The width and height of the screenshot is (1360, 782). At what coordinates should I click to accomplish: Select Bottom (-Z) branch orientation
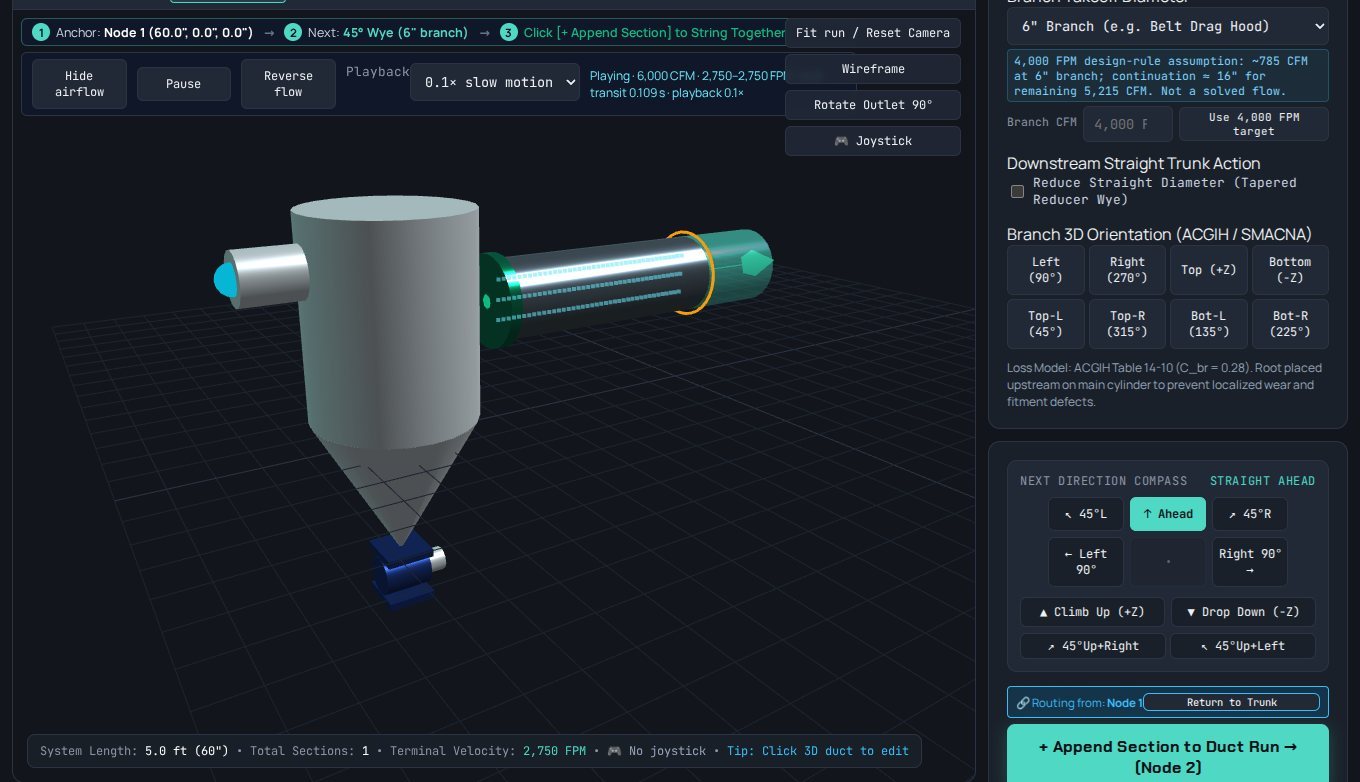[1290, 270]
